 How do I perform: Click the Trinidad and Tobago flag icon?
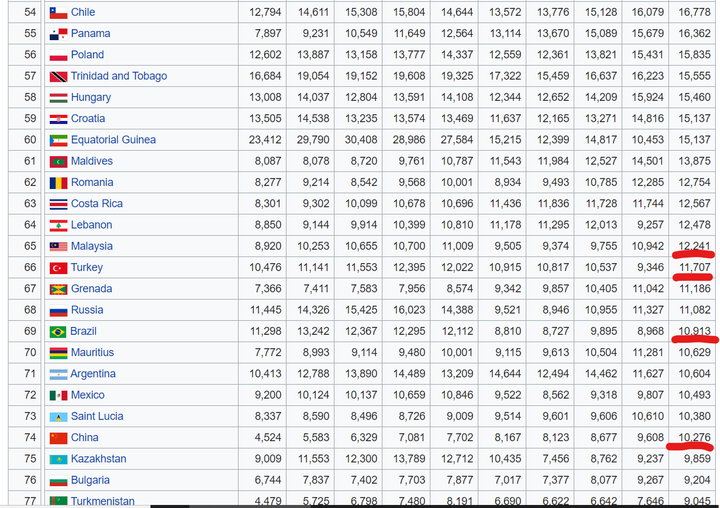[x=58, y=76]
